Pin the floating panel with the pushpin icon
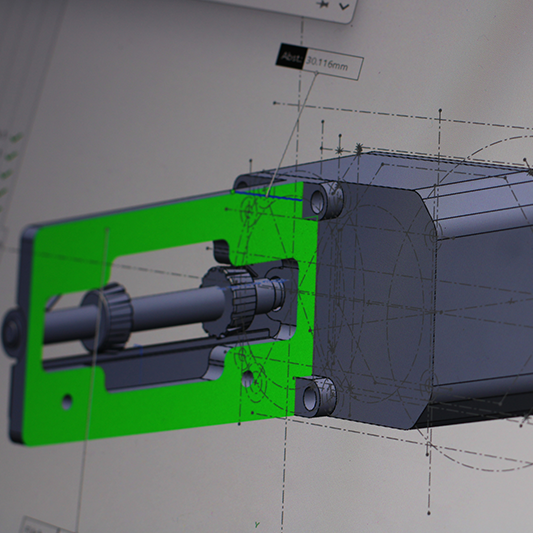Screen dimensions: 533x533 point(322,4)
